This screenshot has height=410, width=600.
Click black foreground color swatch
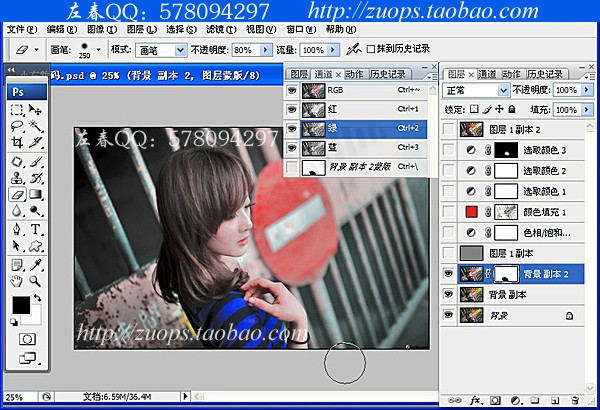pyautogui.click(x=21, y=305)
